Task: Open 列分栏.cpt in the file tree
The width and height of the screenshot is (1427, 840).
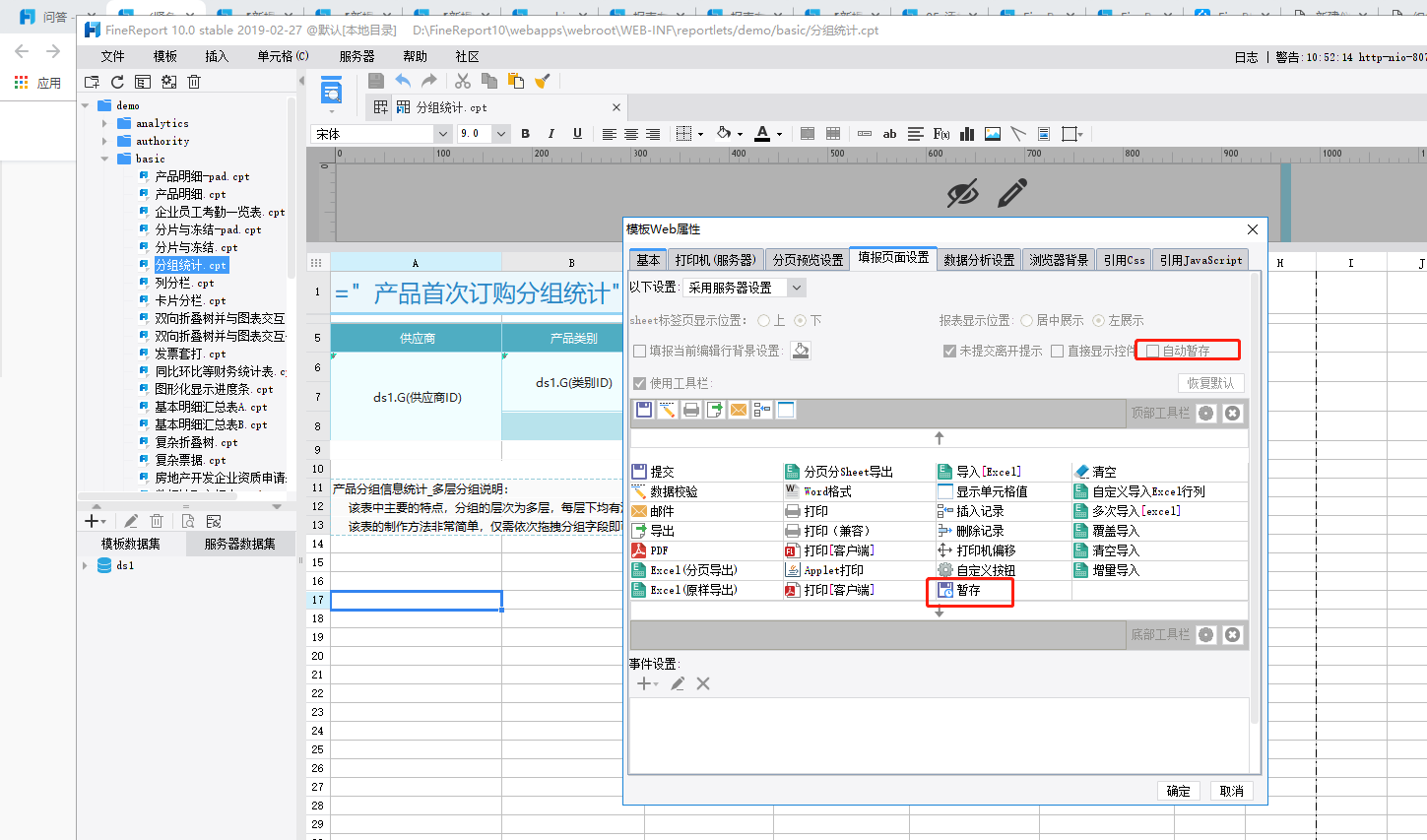Action: (184, 283)
